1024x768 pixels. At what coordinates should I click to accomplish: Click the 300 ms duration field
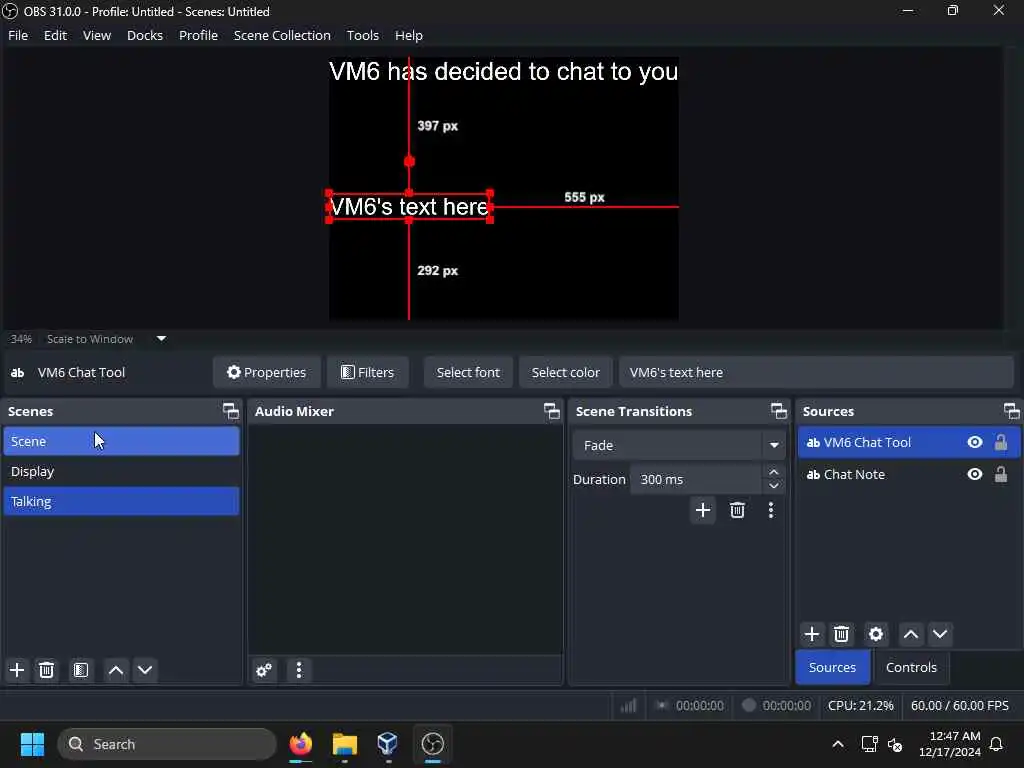(695, 479)
